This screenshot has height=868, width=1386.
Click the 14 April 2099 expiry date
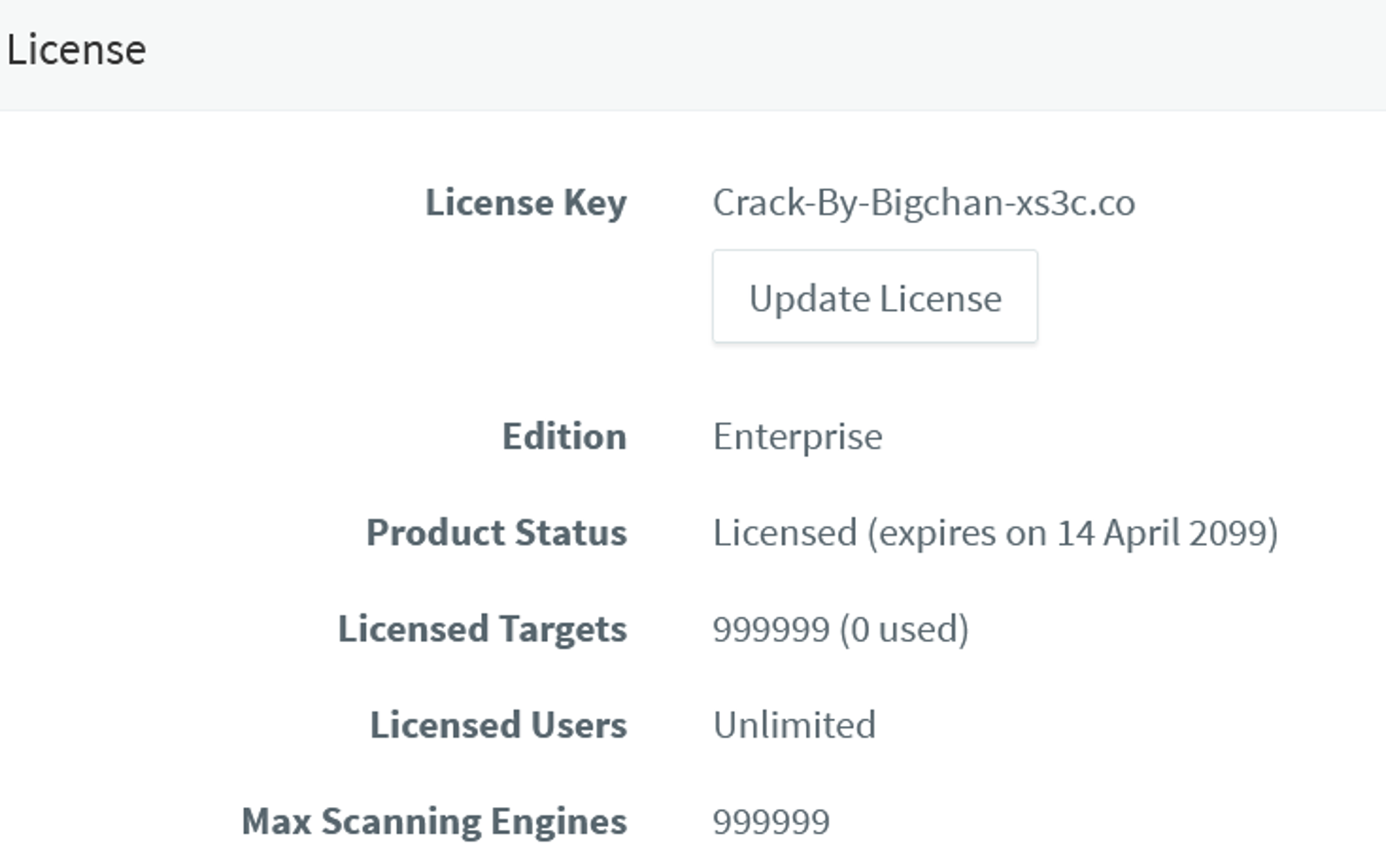point(1164,533)
